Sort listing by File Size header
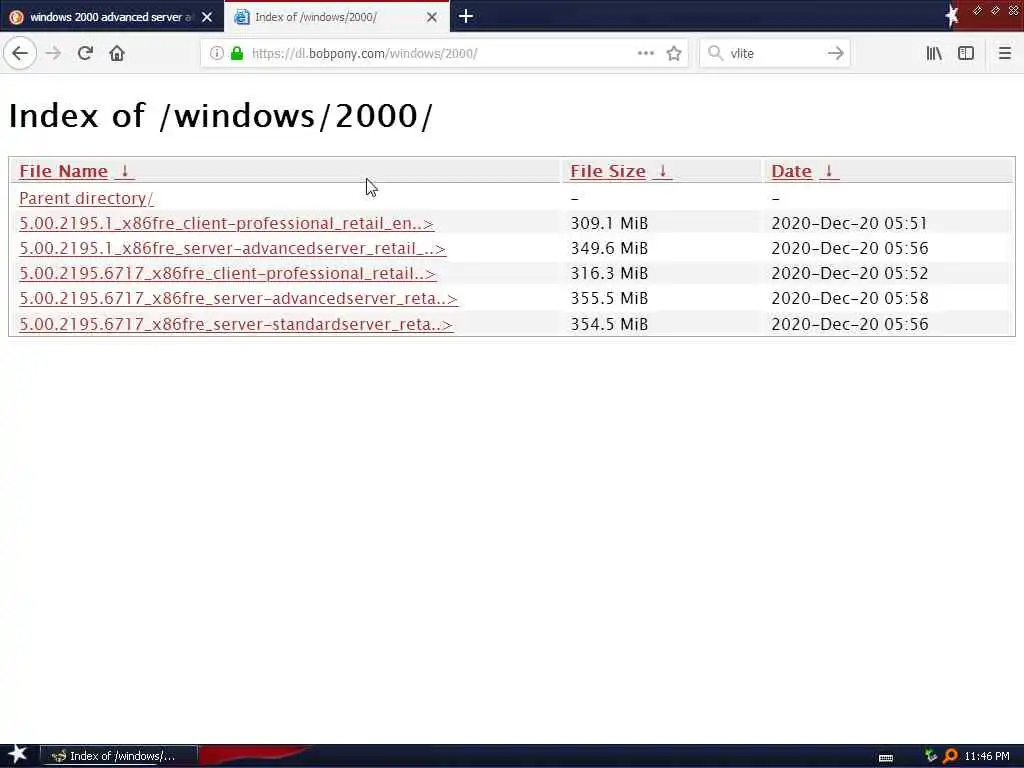1024x768 pixels. (x=608, y=171)
